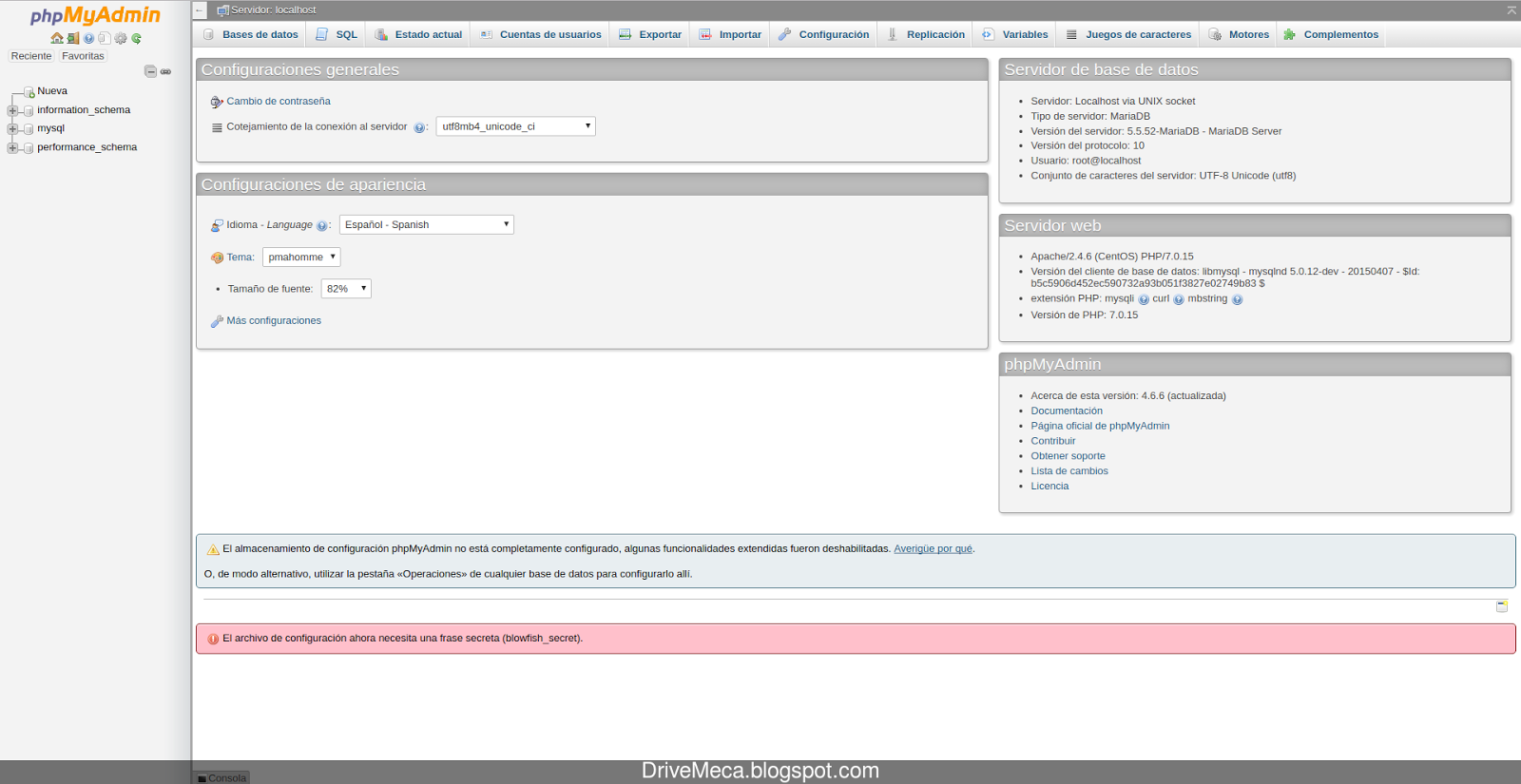The width and height of the screenshot is (1521, 784).
Task: Select performance_schema name in the tree
Action: pyautogui.click(x=87, y=147)
